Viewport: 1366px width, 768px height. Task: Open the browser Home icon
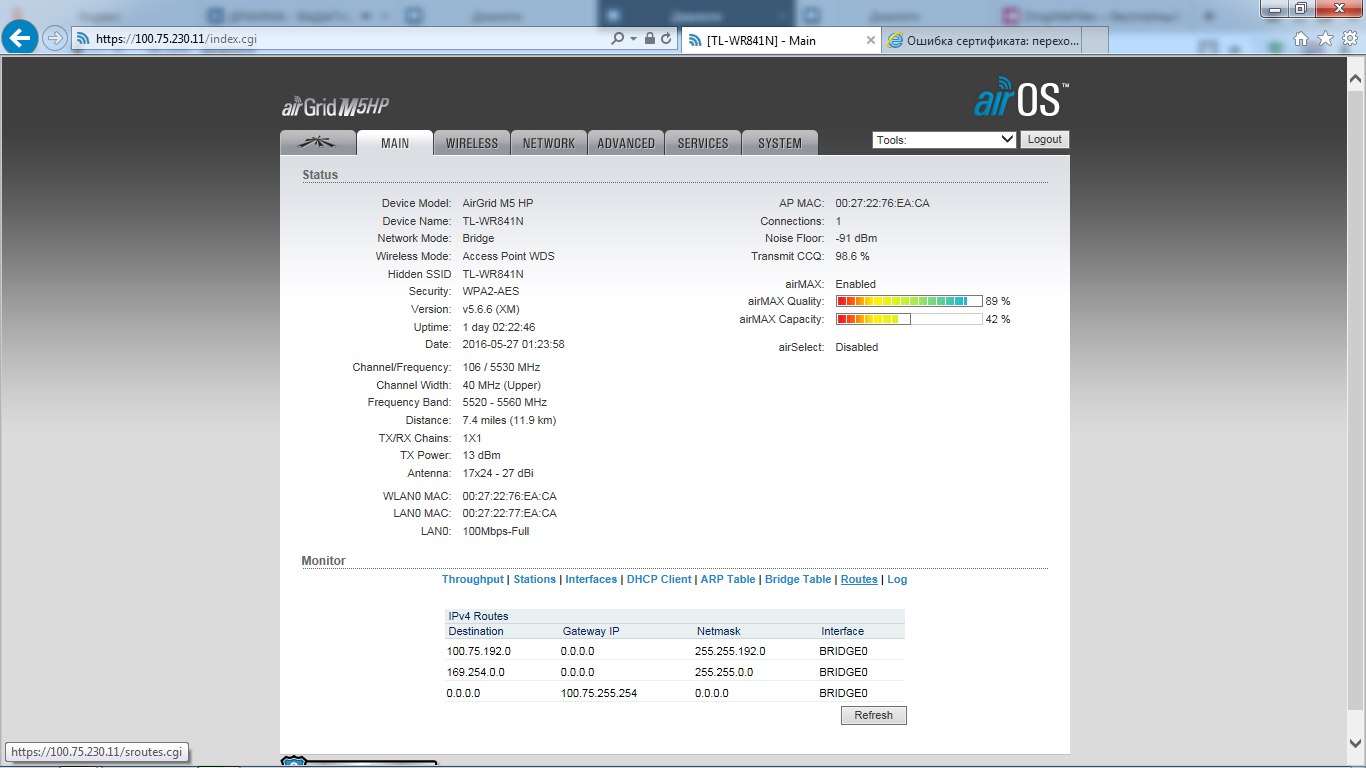point(1301,38)
